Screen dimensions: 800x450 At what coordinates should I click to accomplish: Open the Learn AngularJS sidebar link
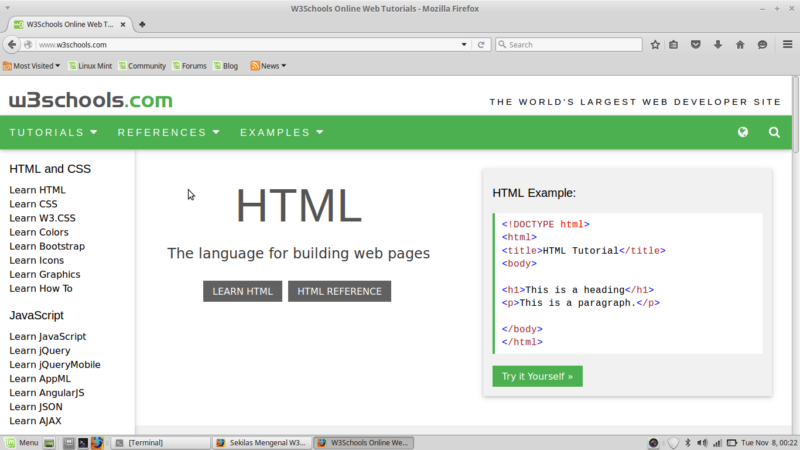[x=46, y=393]
